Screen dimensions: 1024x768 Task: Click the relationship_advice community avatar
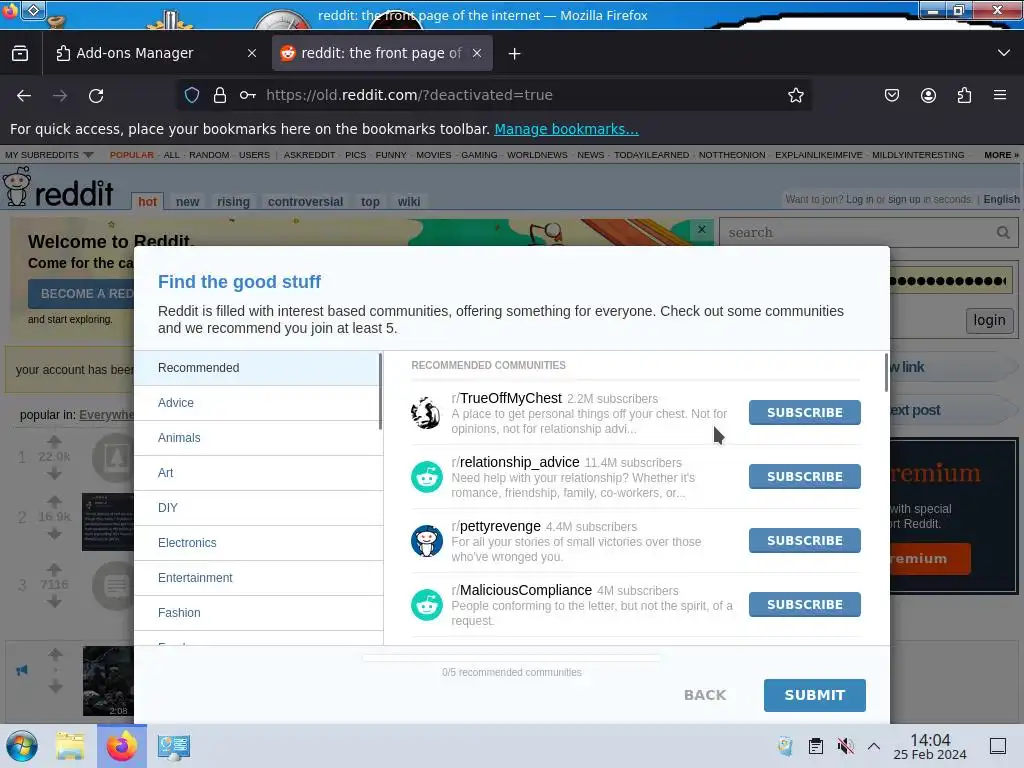[x=426, y=477]
